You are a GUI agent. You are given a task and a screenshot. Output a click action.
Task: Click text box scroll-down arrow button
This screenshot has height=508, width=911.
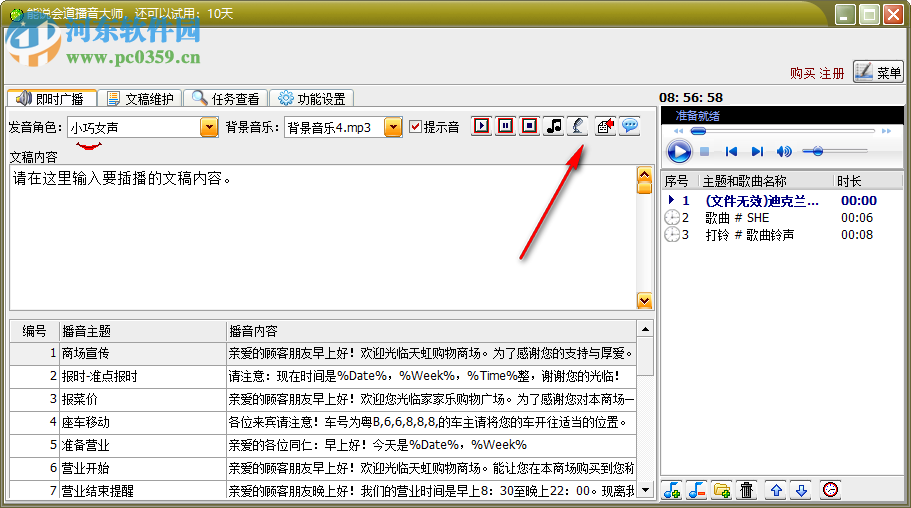point(644,300)
